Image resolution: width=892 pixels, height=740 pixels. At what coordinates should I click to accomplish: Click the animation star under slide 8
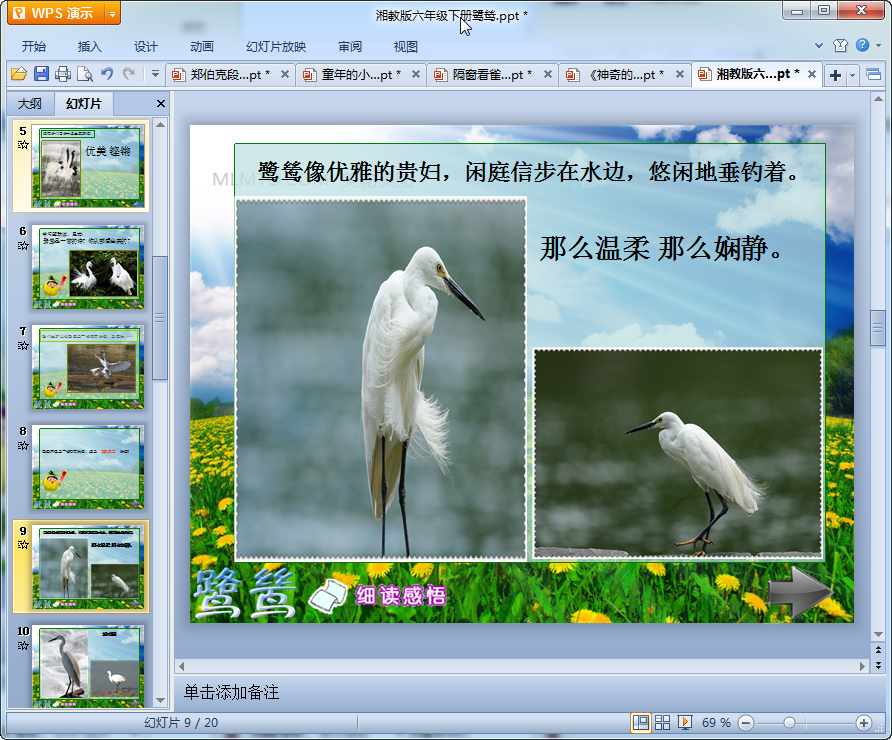coord(23,445)
